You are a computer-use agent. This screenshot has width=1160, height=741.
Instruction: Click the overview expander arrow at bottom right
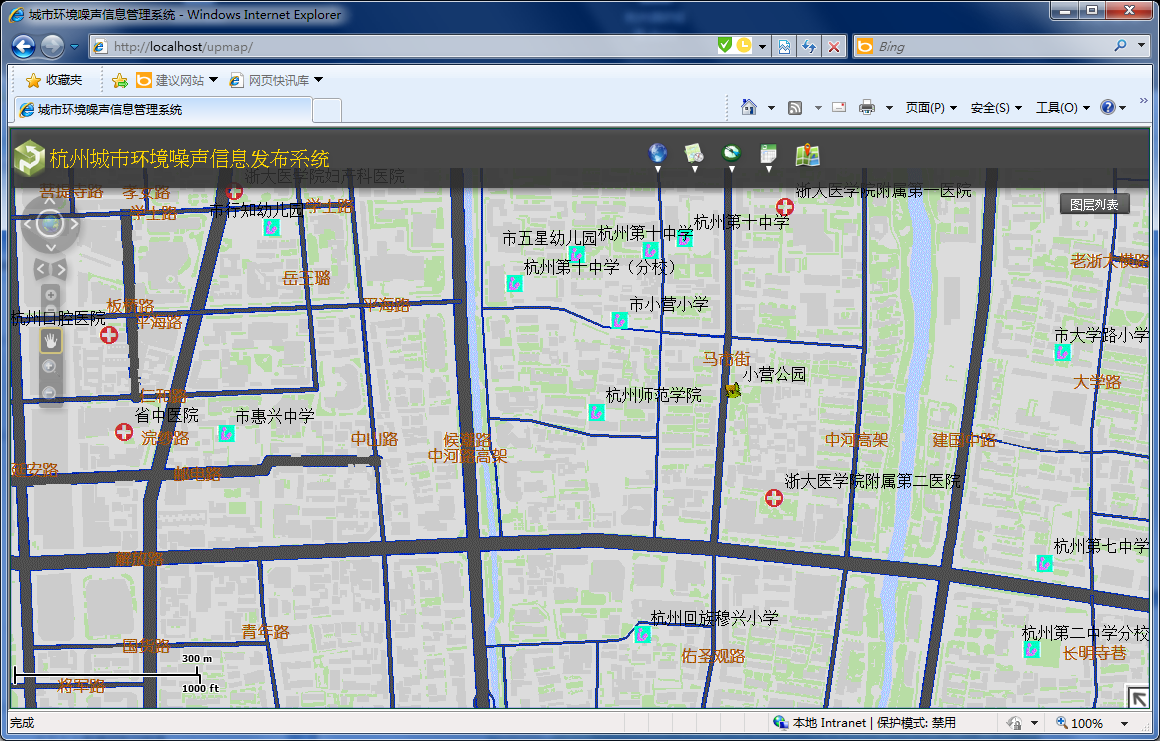[1139, 695]
